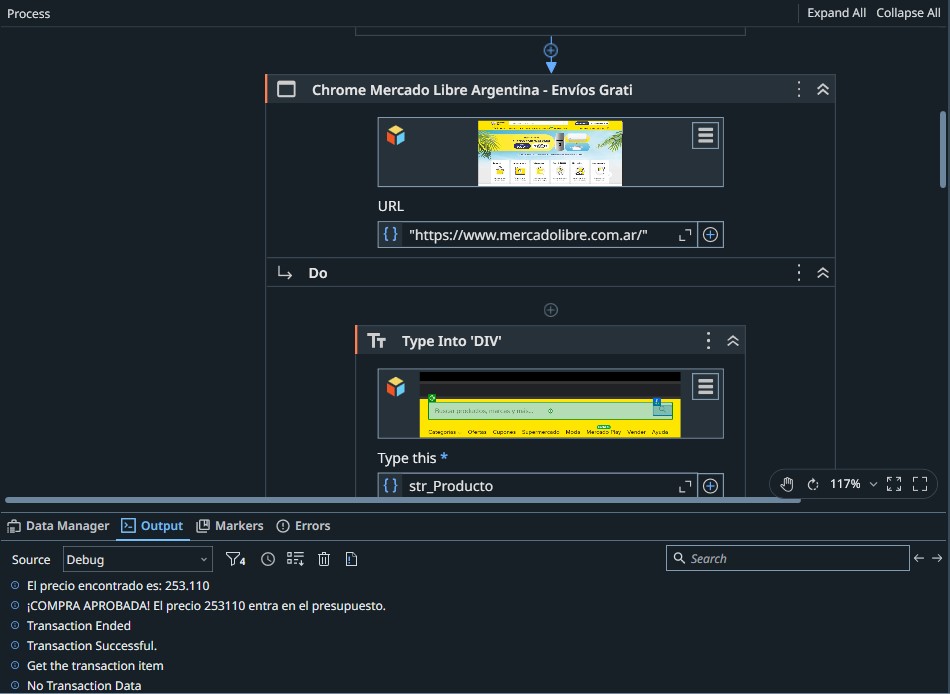Click the Process breadcrumb label

[28, 13]
